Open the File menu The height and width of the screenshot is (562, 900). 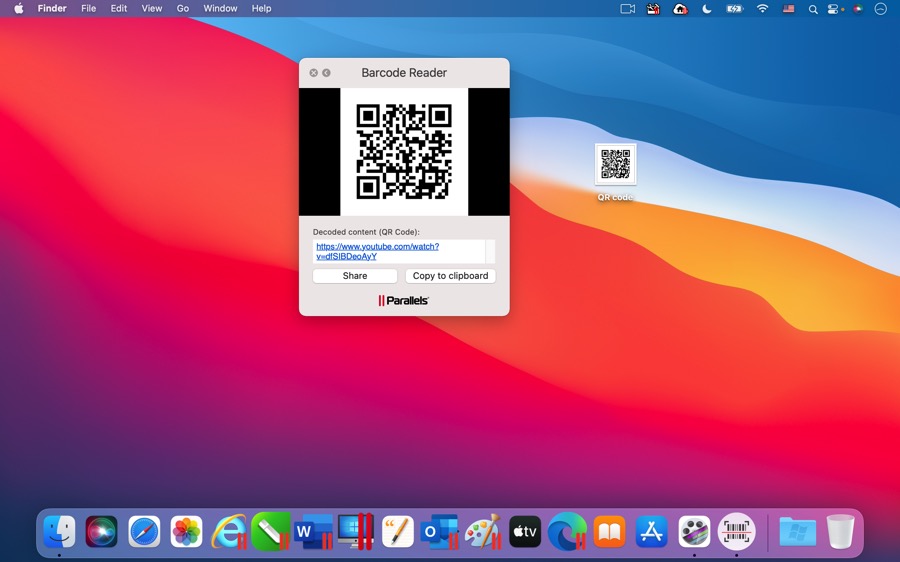pos(89,9)
